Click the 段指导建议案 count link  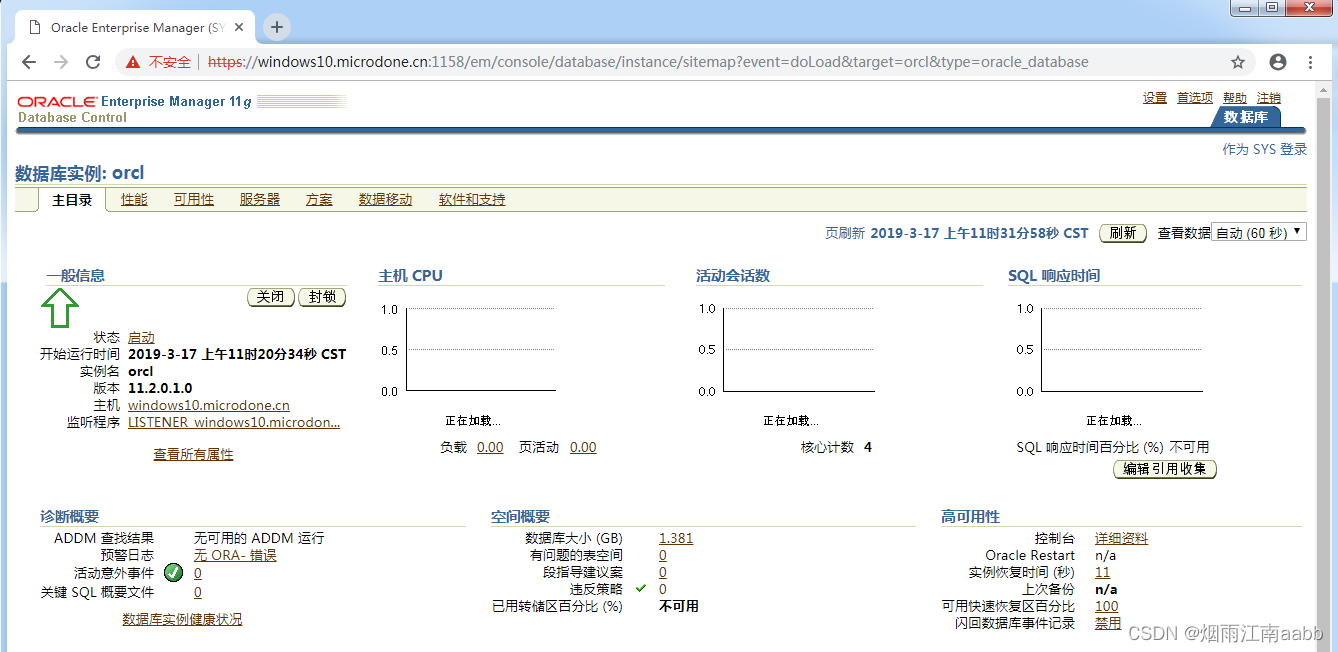click(x=663, y=572)
